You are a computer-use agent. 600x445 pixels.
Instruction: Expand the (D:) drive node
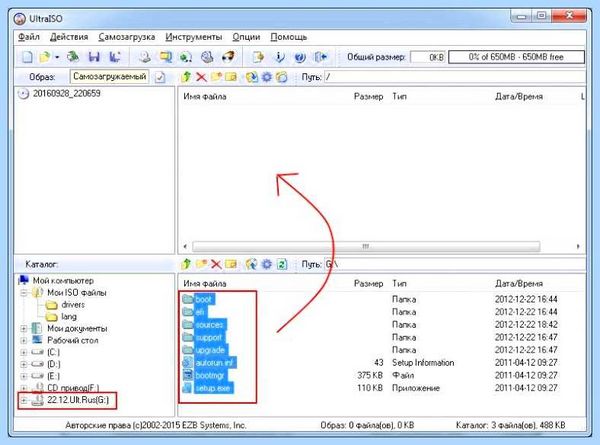pyautogui.click(x=24, y=364)
